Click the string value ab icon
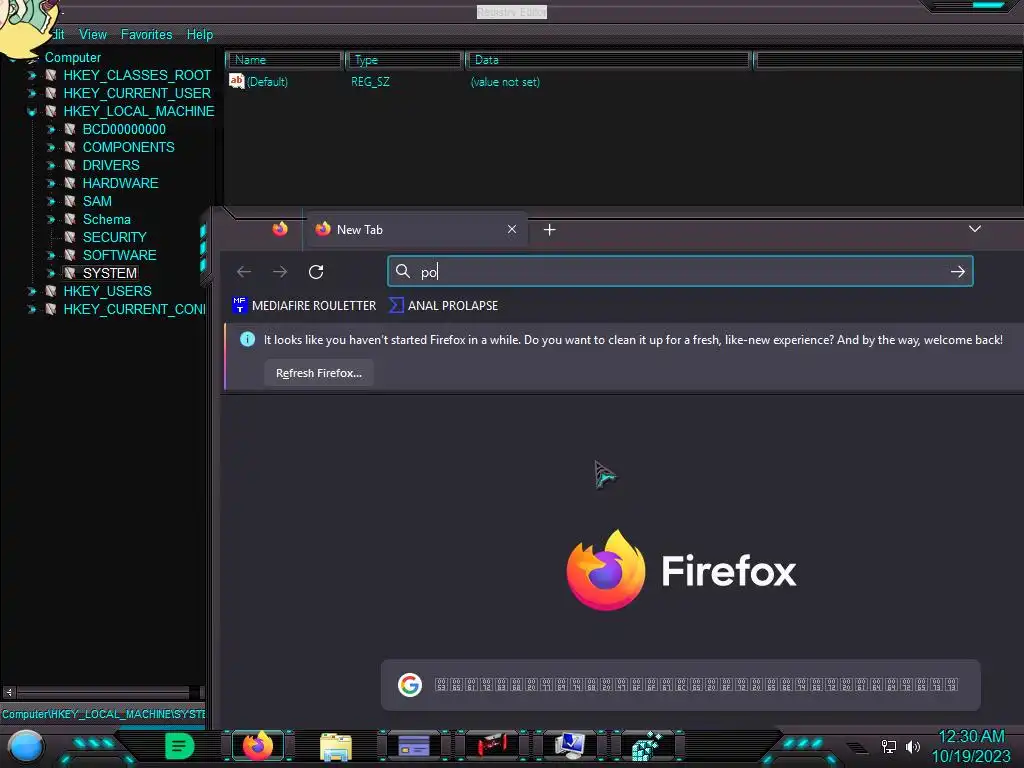1024x768 pixels. pos(236,81)
